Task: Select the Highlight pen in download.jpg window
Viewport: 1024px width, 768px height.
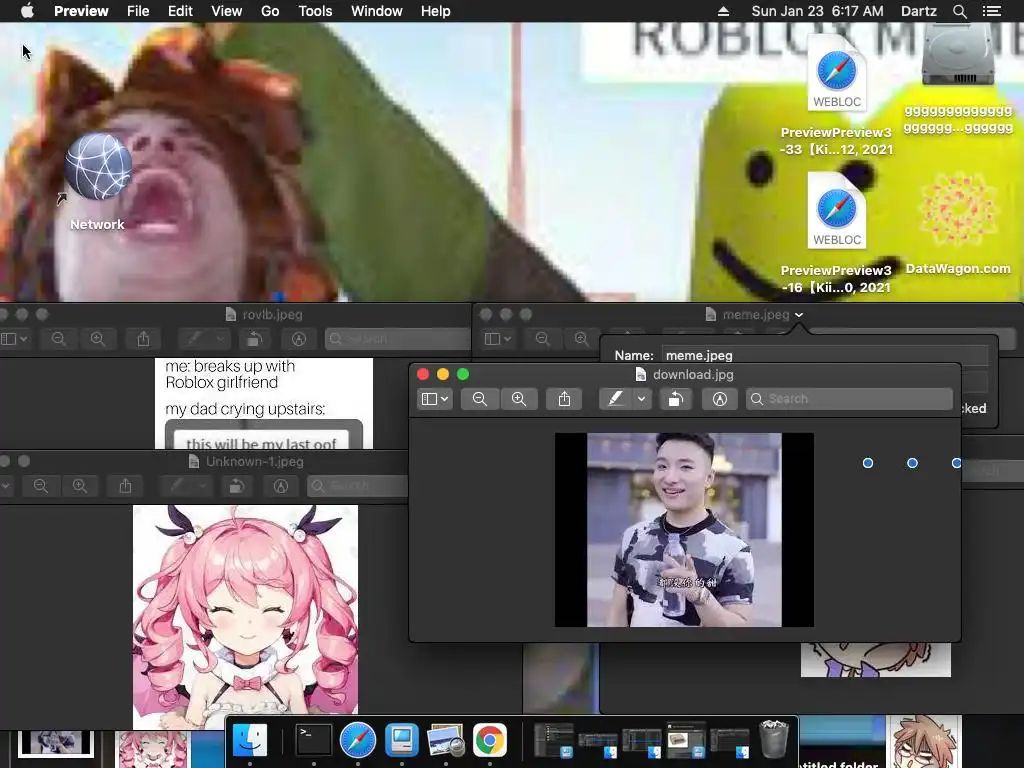Action: (616, 399)
